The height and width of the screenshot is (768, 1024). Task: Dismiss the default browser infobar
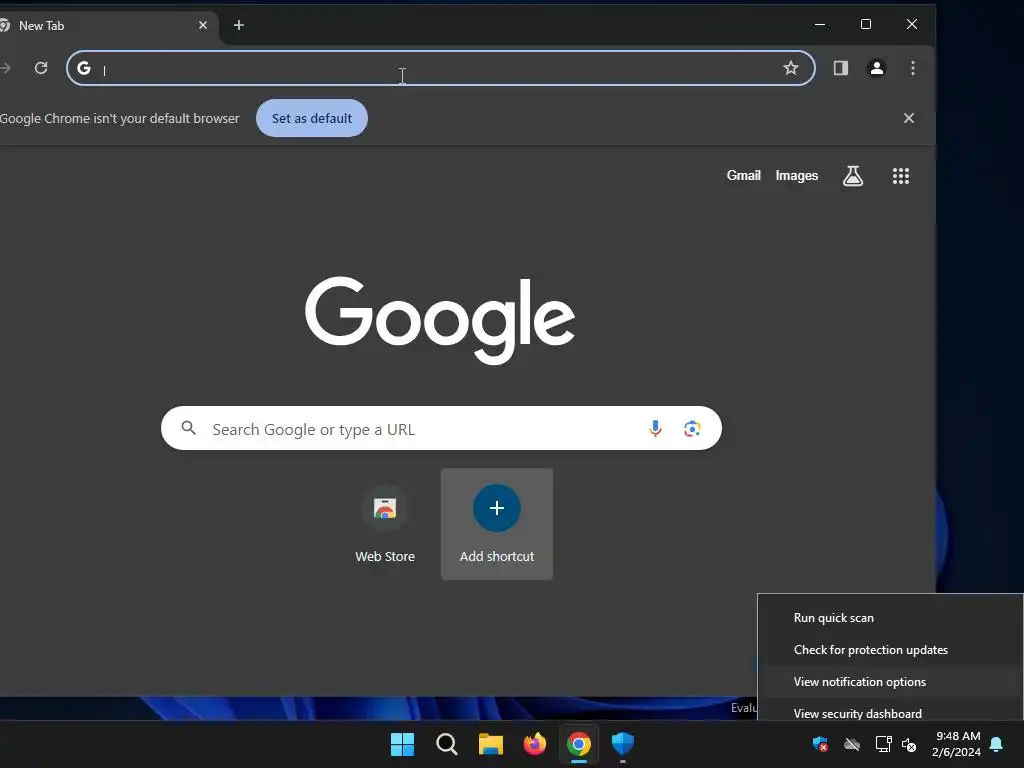tap(908, 118)
